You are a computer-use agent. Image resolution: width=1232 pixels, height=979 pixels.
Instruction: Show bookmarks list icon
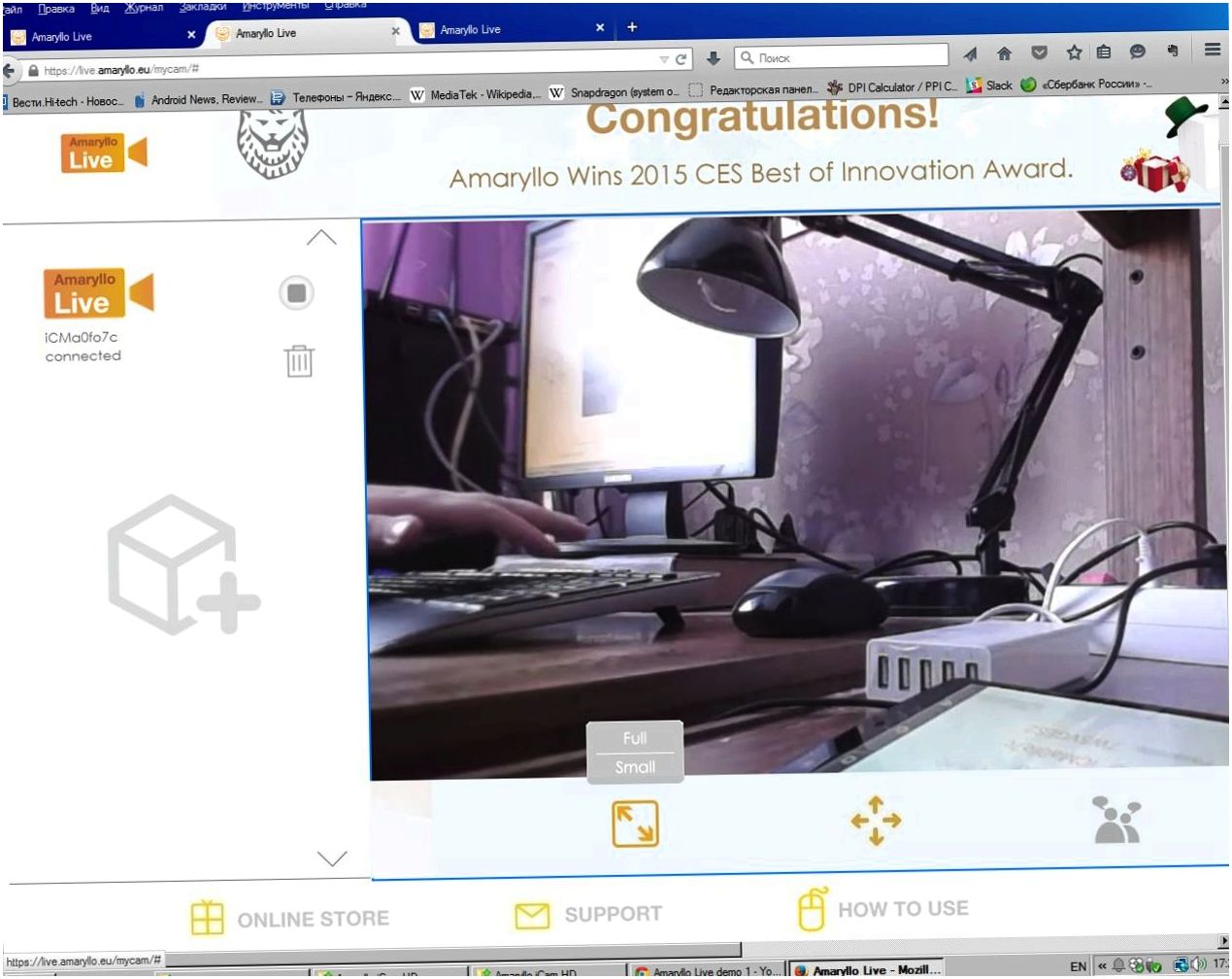(1104, 51)
